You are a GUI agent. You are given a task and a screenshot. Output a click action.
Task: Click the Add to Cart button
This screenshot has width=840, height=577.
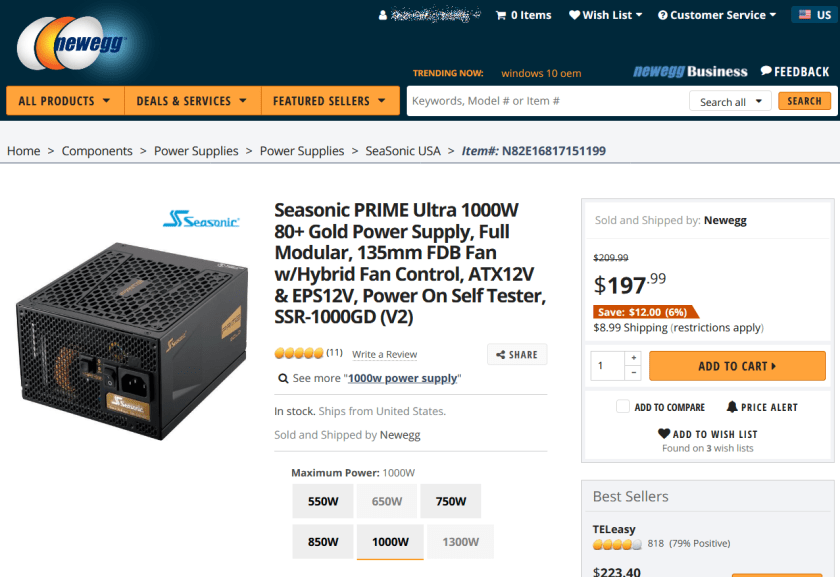pyautogui.click(x=737, y=366)
